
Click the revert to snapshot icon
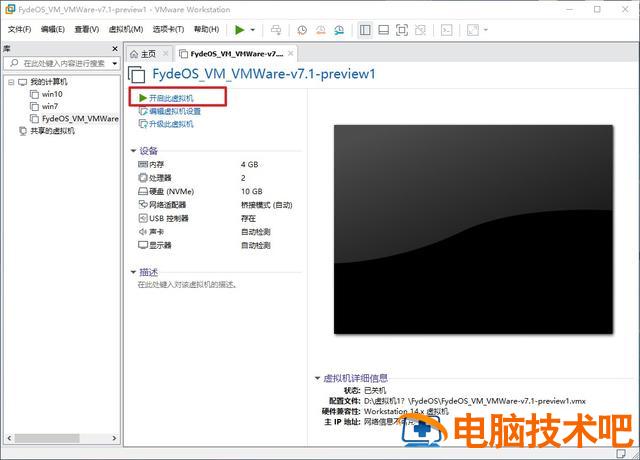319,30
